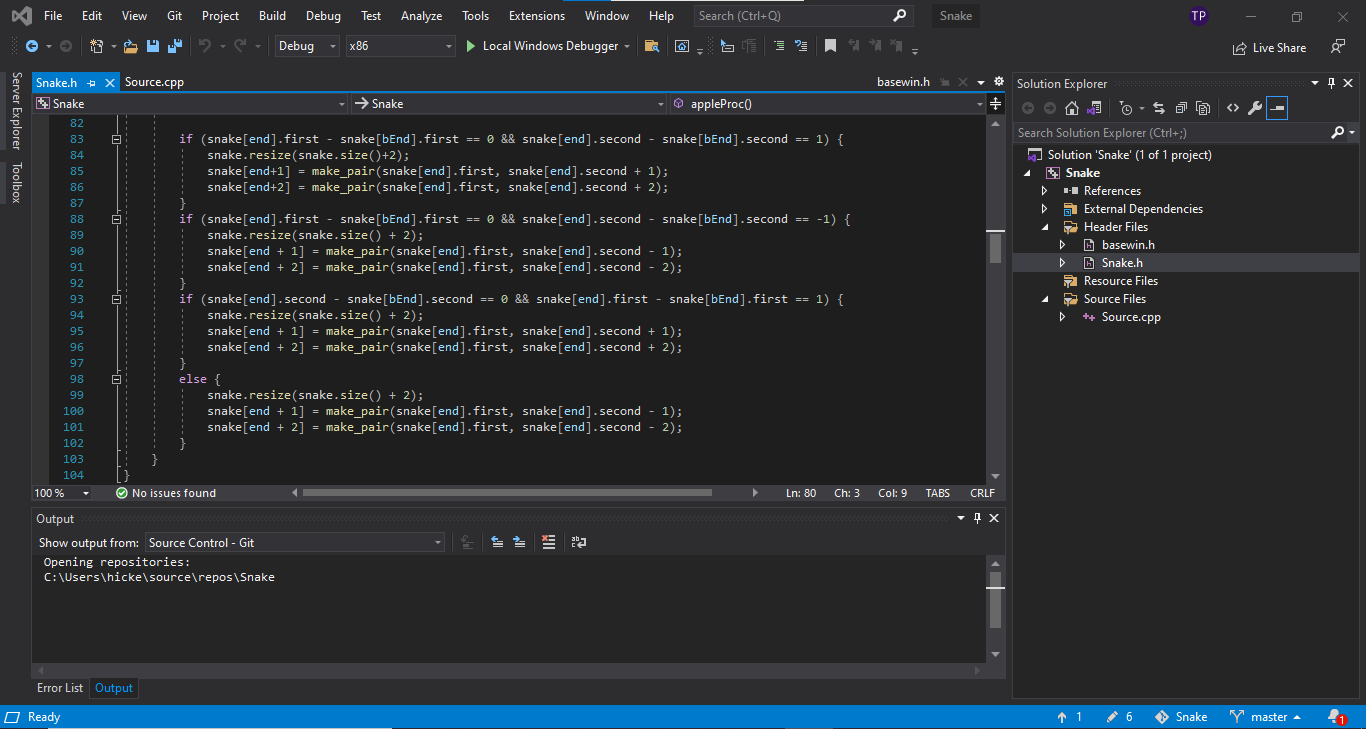Open the 'Show output from' dropdown

295,542
